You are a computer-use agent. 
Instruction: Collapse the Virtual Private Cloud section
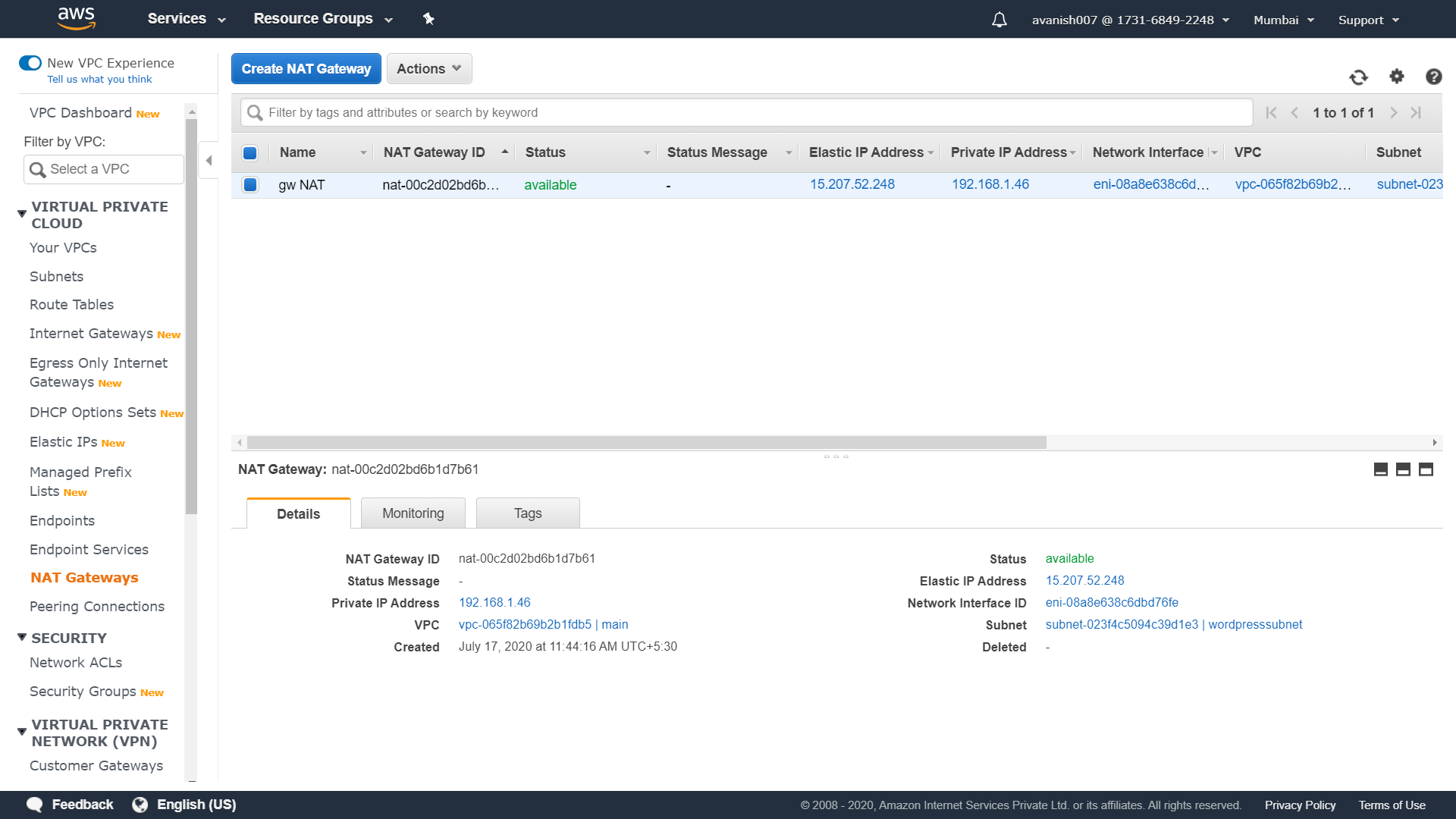click(22, 214)
